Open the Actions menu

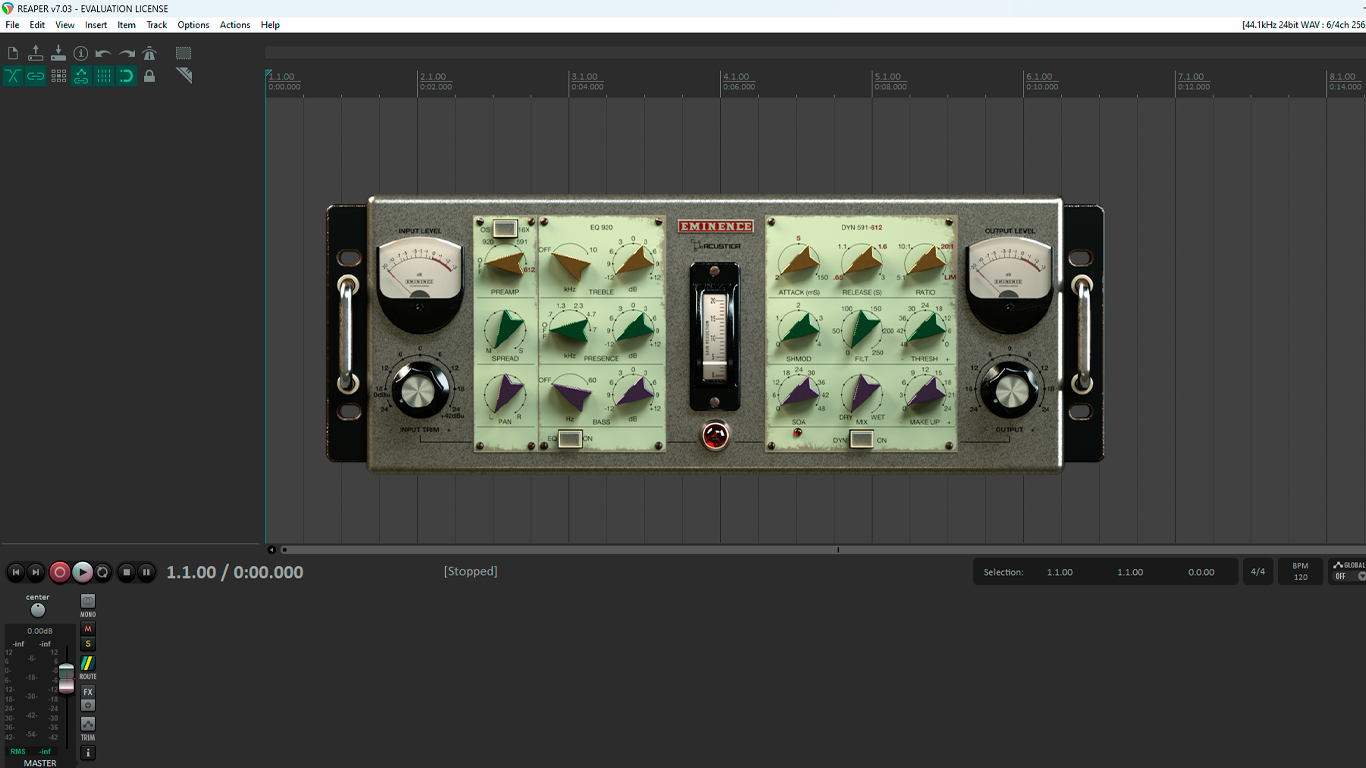(x=235, y=25)
